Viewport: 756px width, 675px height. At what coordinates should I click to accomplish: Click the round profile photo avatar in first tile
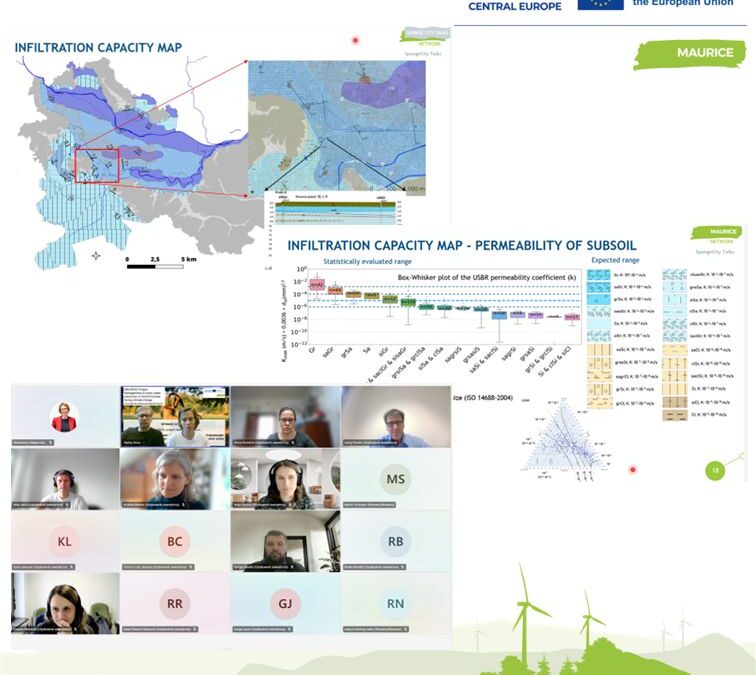64,417
